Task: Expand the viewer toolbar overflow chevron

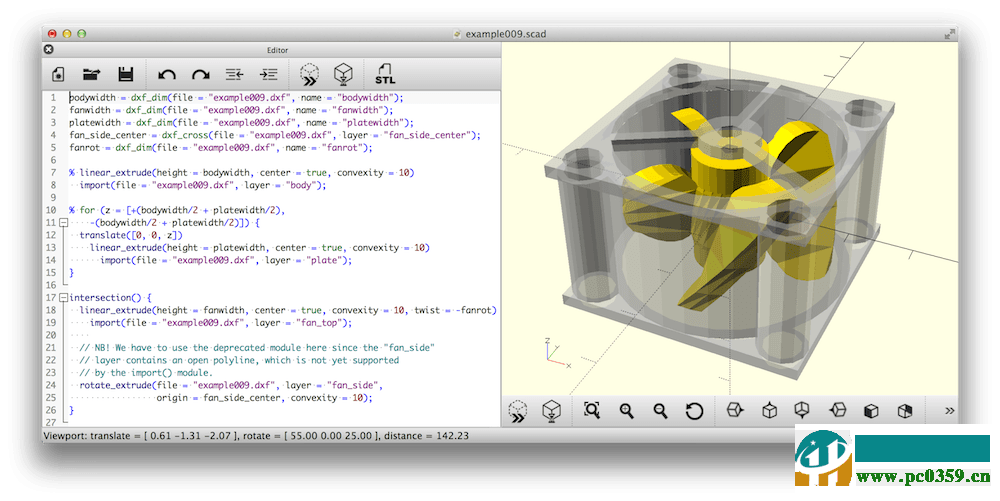Action: 949,410
